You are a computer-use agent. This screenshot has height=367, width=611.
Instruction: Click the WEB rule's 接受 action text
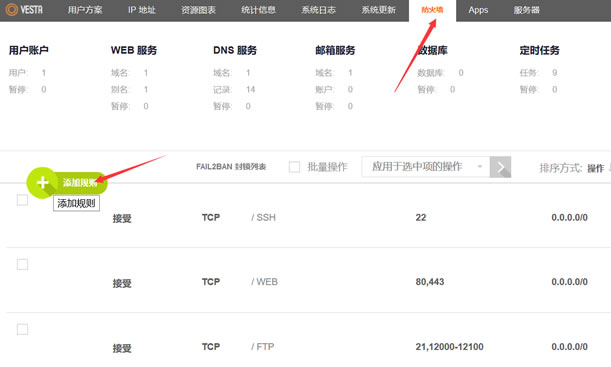(122, 283)
